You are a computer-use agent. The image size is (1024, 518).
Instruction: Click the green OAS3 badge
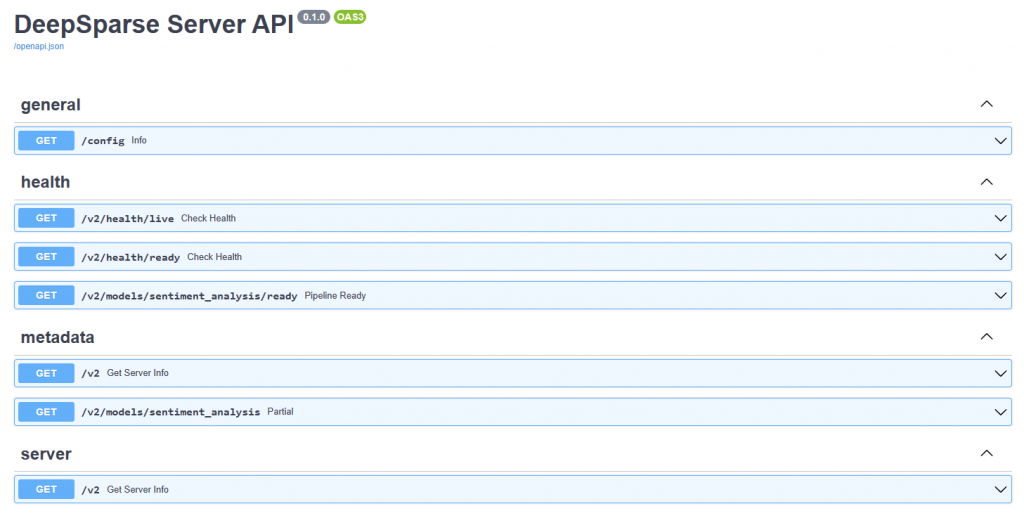point(350,17)
